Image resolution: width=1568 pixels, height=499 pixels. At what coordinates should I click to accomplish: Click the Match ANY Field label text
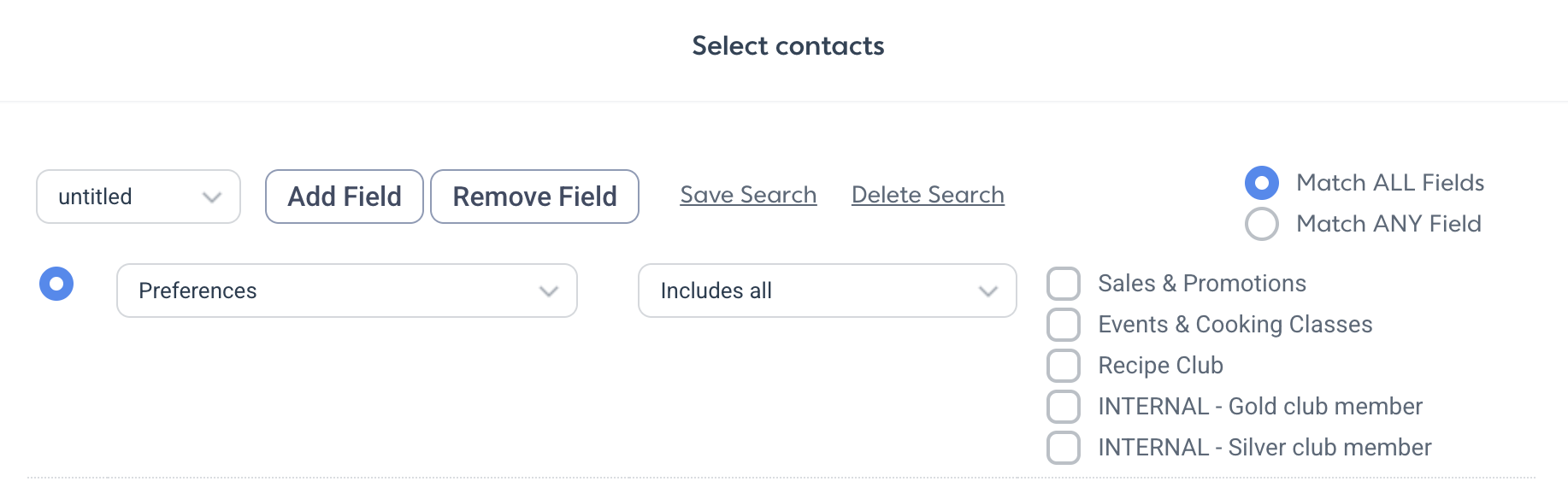(x=1389, y=224)
